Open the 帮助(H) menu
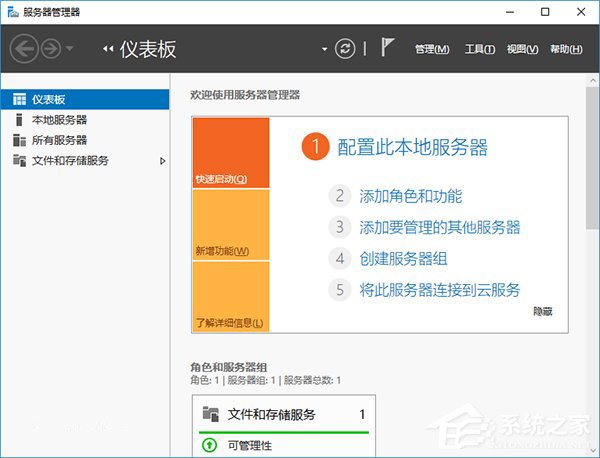The width and height of the screenshot is (600, 458). pyautogui.click(x=566, y=49)
